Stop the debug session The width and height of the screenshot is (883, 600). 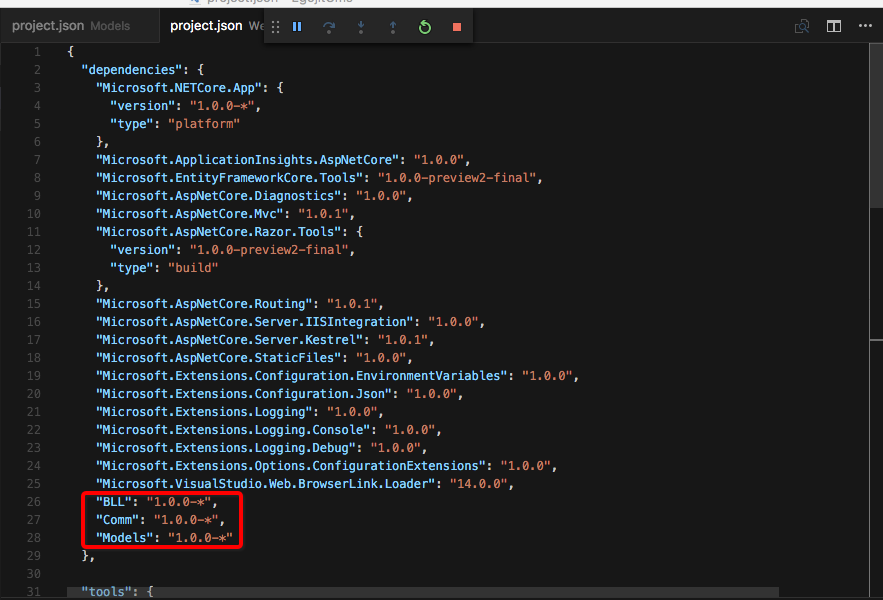tap(457, 26)
